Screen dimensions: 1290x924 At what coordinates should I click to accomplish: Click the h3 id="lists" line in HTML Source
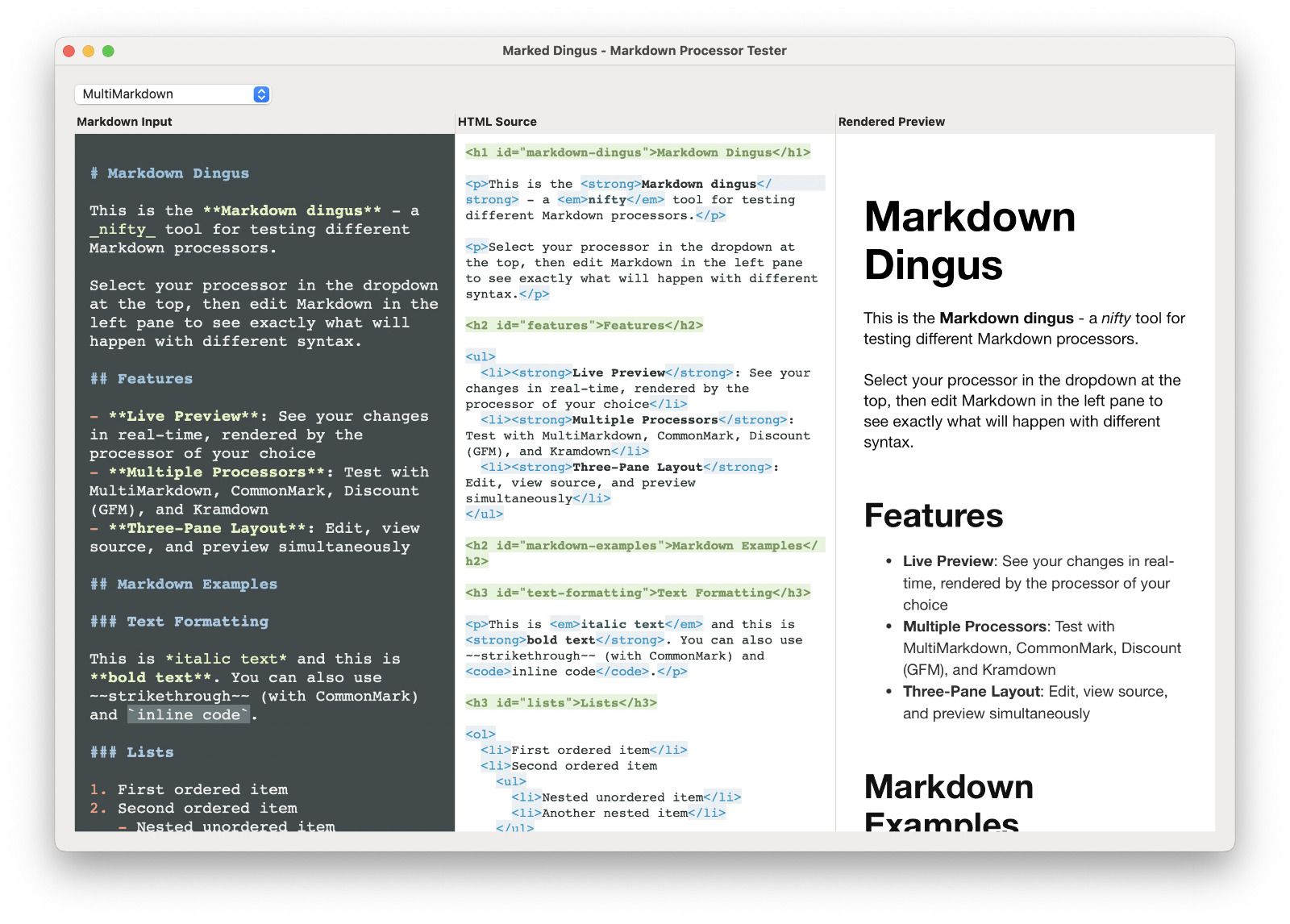pos(560,703)
